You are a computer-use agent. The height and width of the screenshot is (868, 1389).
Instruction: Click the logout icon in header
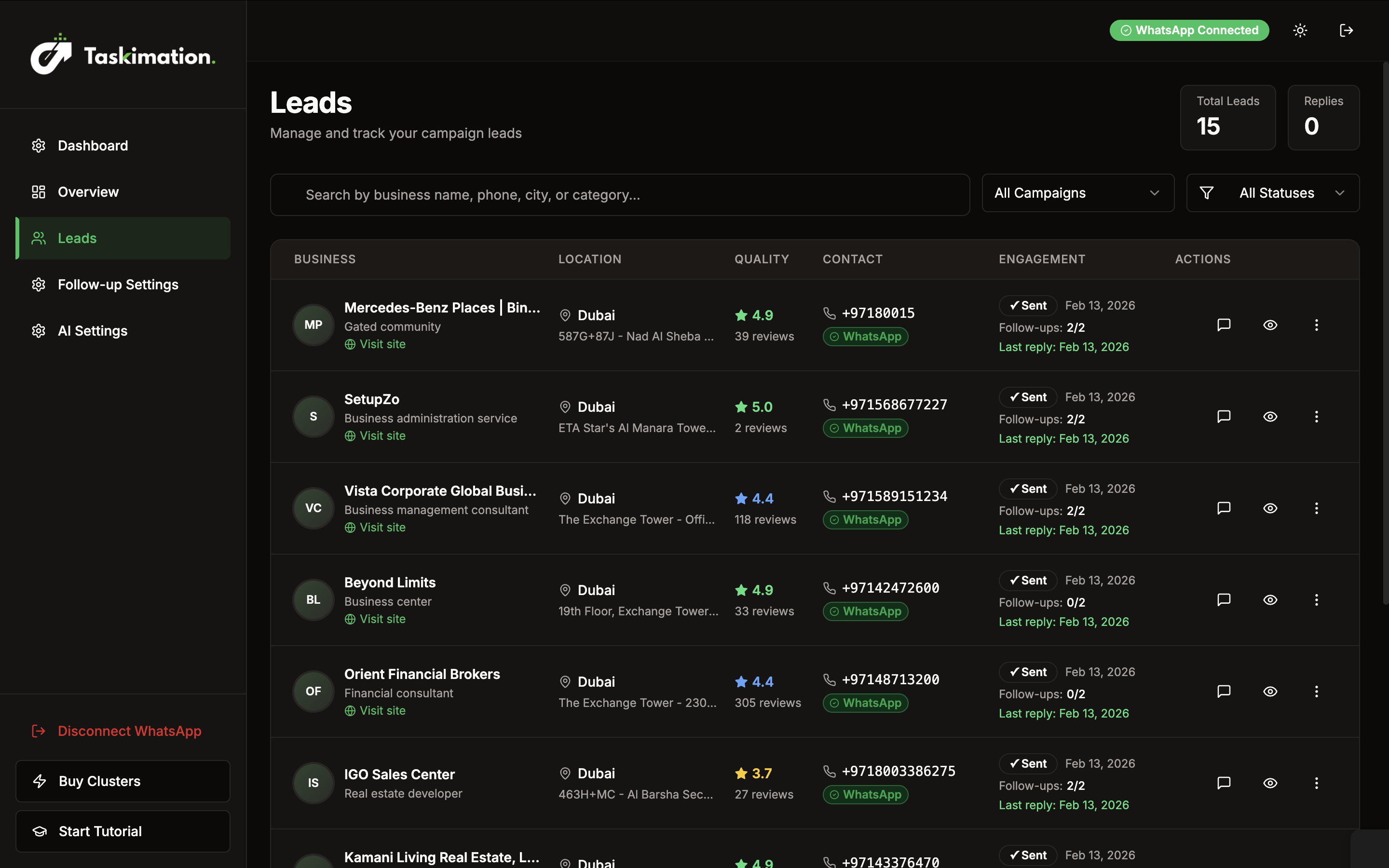click(1346, 30)
